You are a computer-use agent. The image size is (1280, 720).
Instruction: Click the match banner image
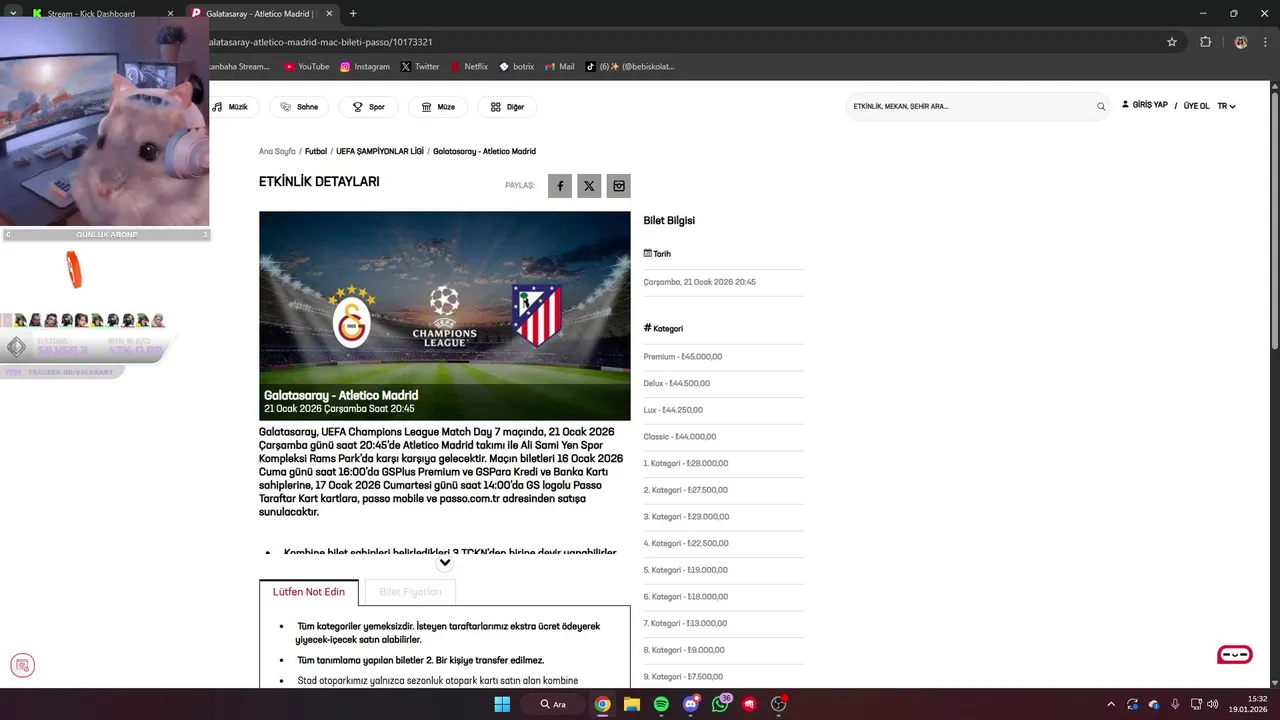(445, 315)
